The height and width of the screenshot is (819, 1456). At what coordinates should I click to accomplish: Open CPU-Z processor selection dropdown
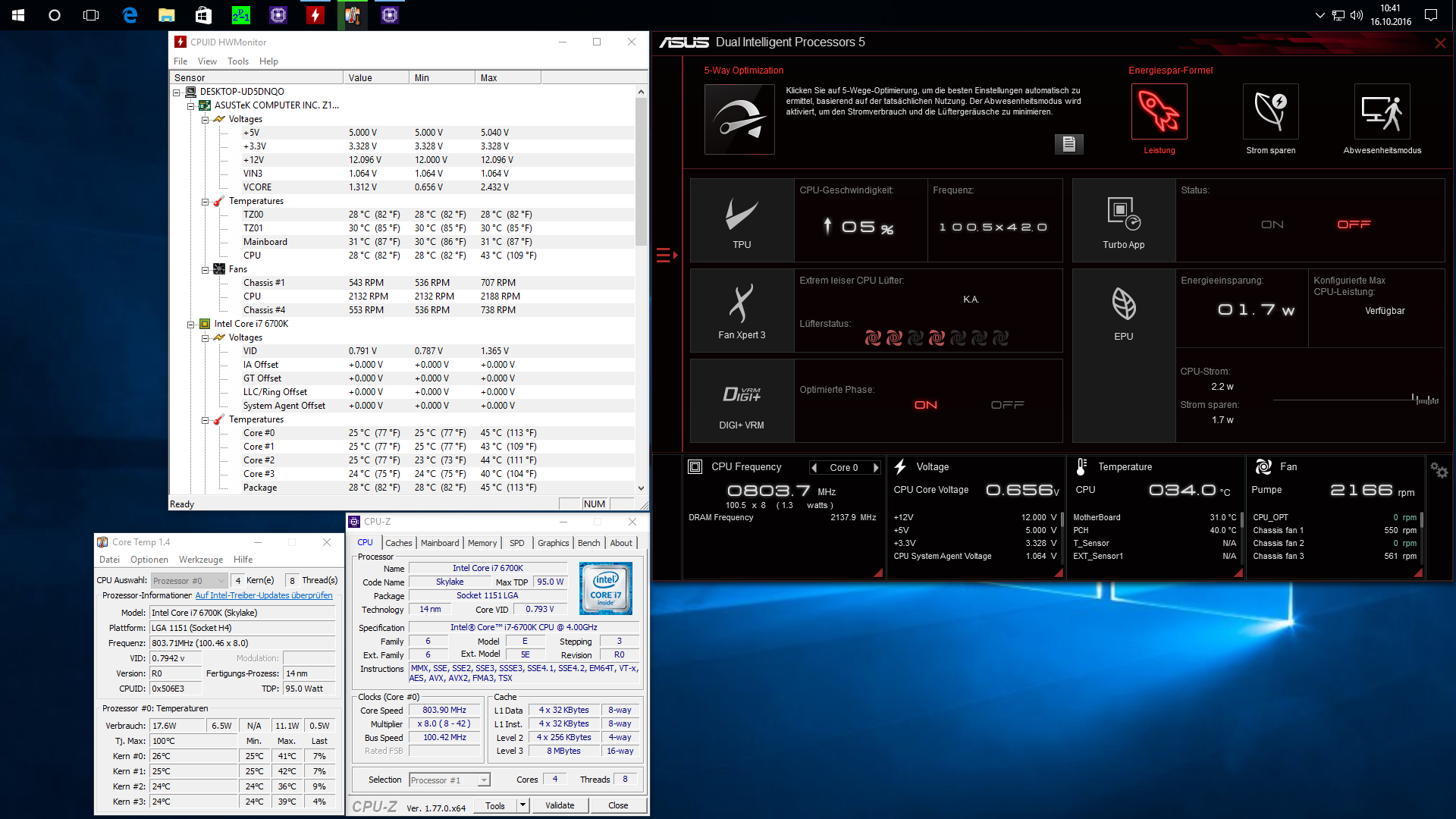[483, 780]
